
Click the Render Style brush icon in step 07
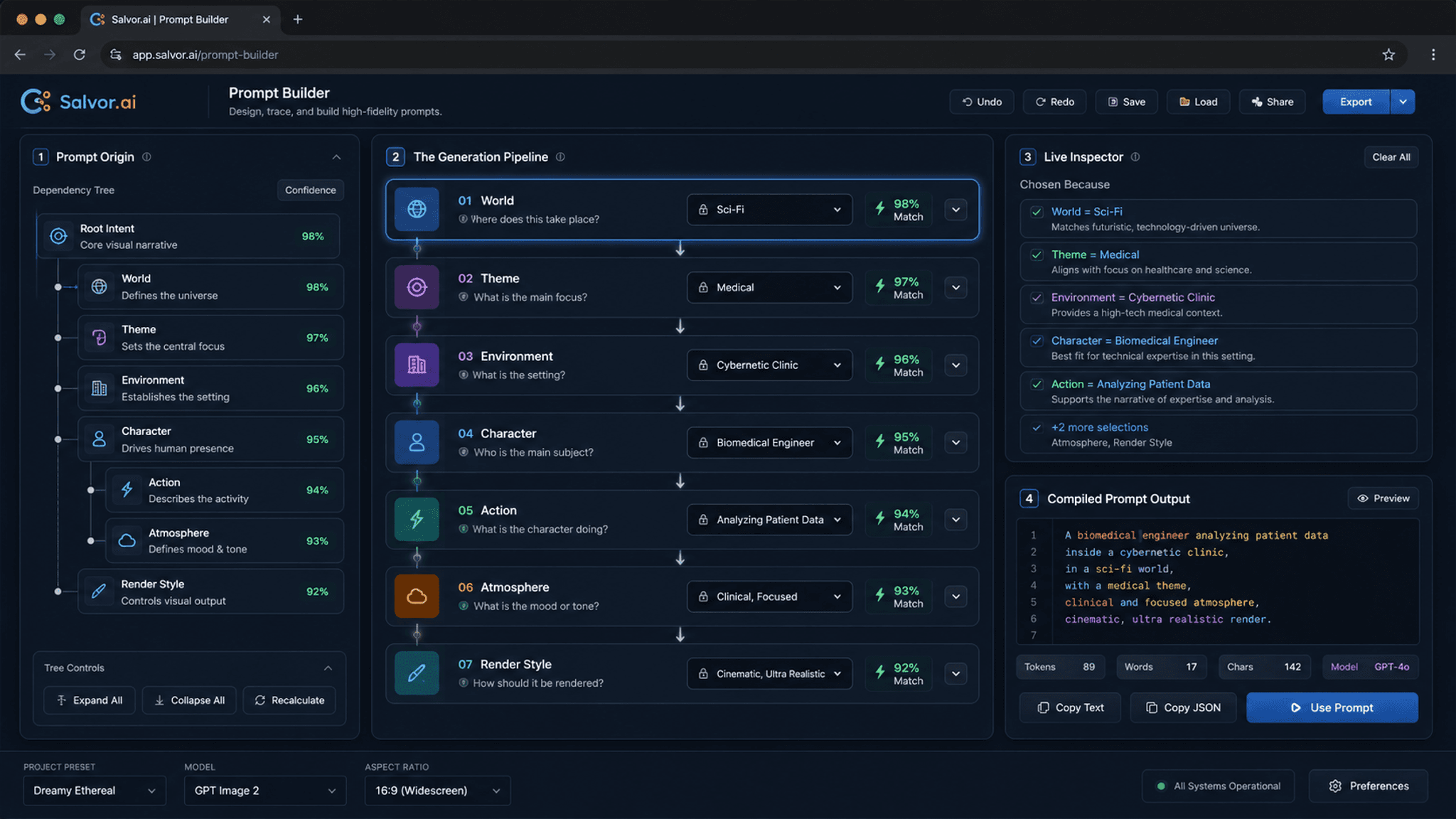[417, 673]
